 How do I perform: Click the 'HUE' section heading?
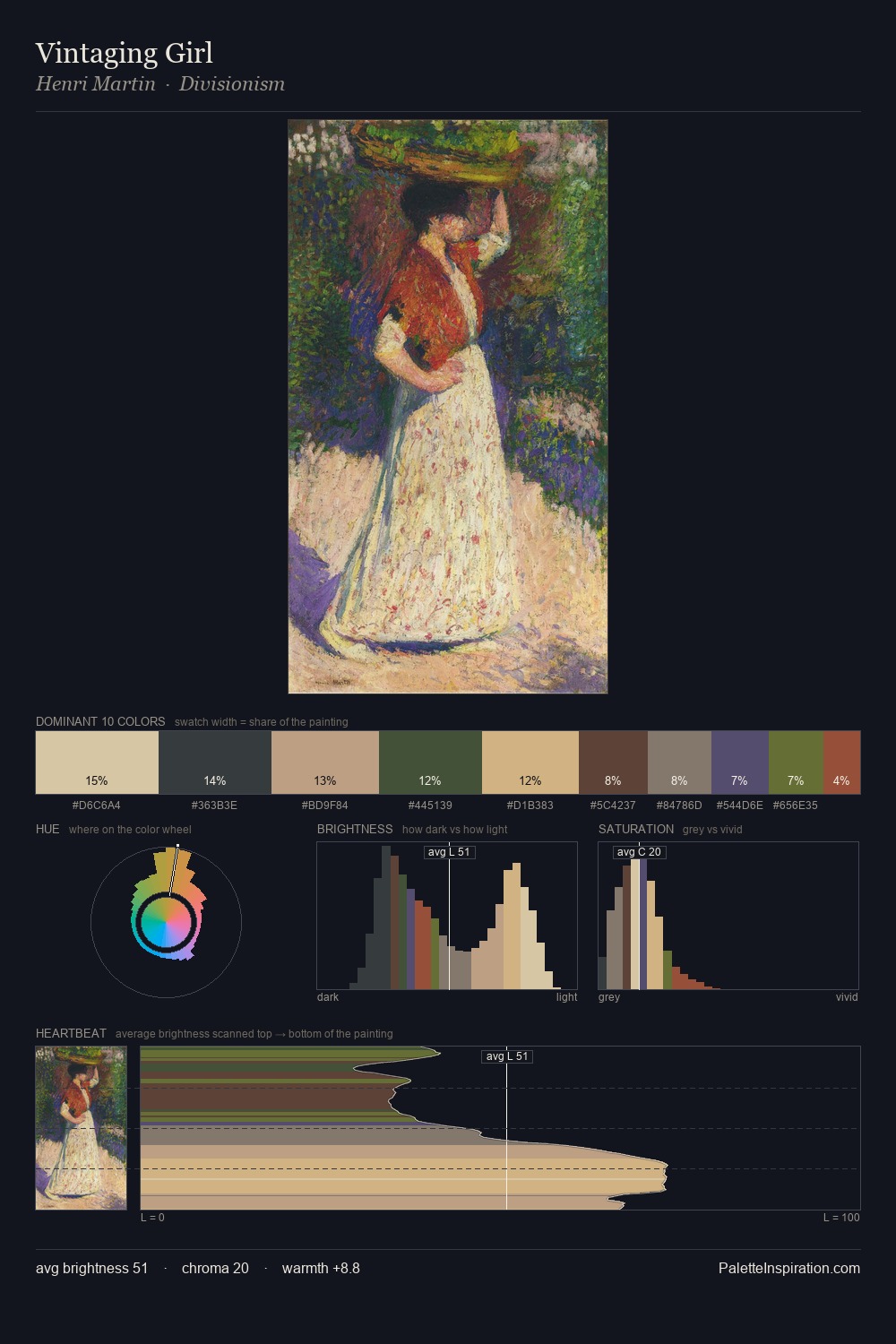(47, 829)
